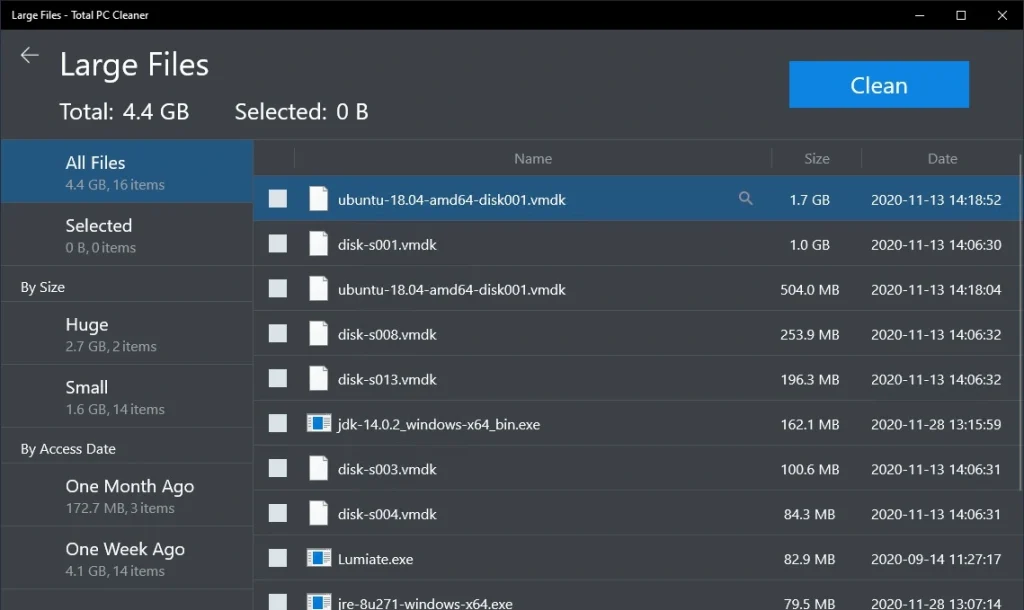This screenshot has width=1024, height=610.
Task: Open the Selected category
Action: click(127, 234)
